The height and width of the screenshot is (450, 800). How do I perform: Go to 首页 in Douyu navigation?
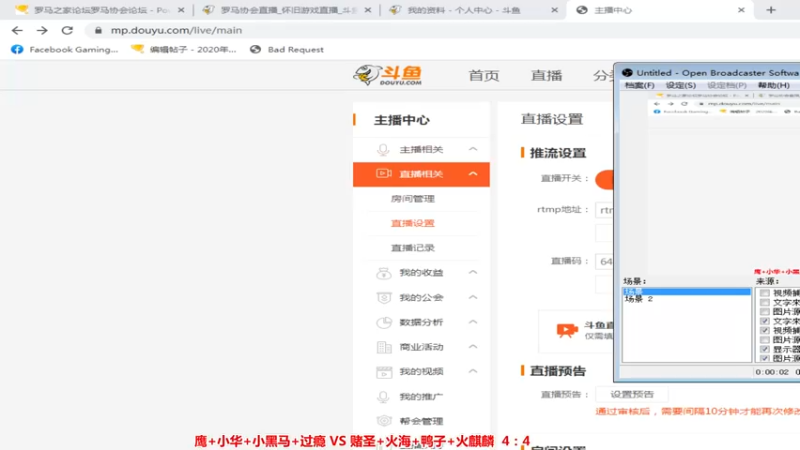click(x=484, y=76)
